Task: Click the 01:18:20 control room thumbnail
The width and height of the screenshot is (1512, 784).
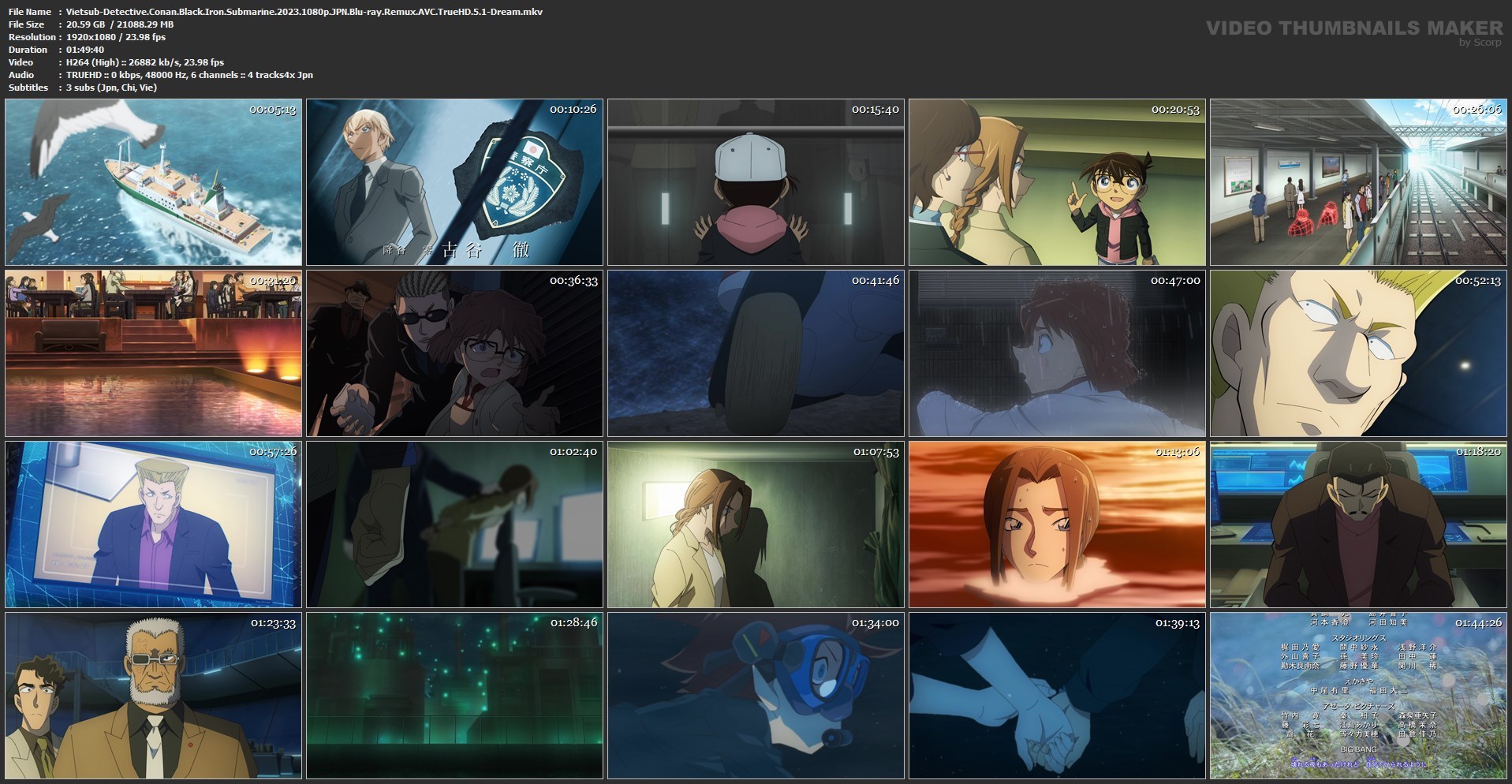Action: point(1359,525)
